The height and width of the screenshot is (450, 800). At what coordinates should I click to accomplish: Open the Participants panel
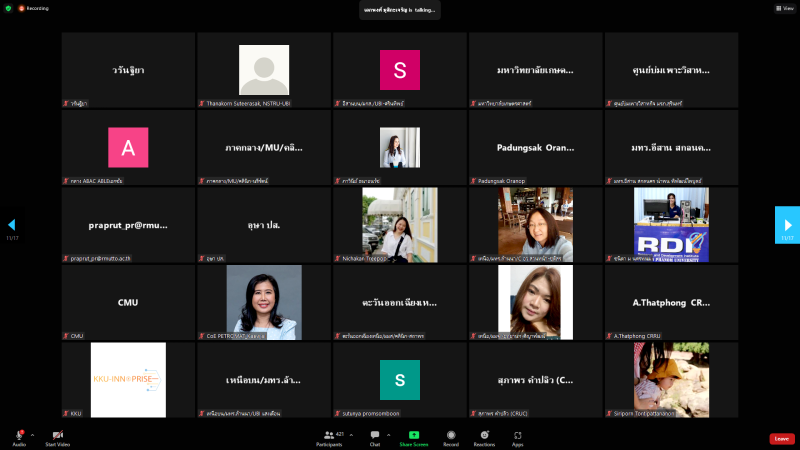click(x=329, y=435)
